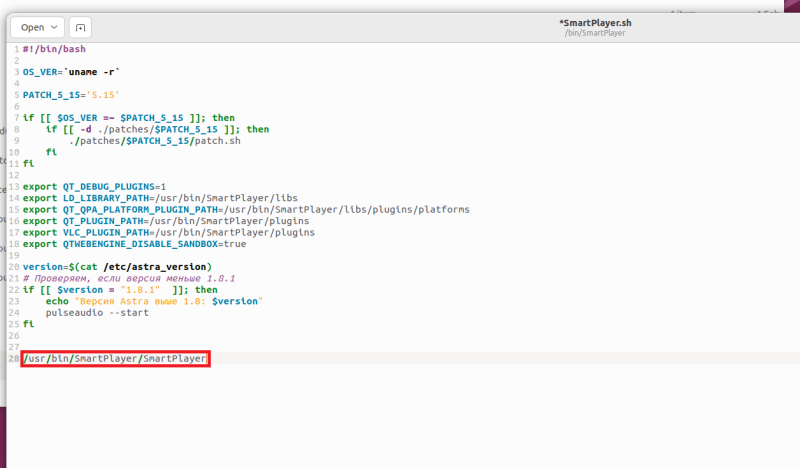Viewport: 800px width, 468px height.
Task: Place cursor on the #!/bin/bash shebang line
Action: (x=47, y=49)
